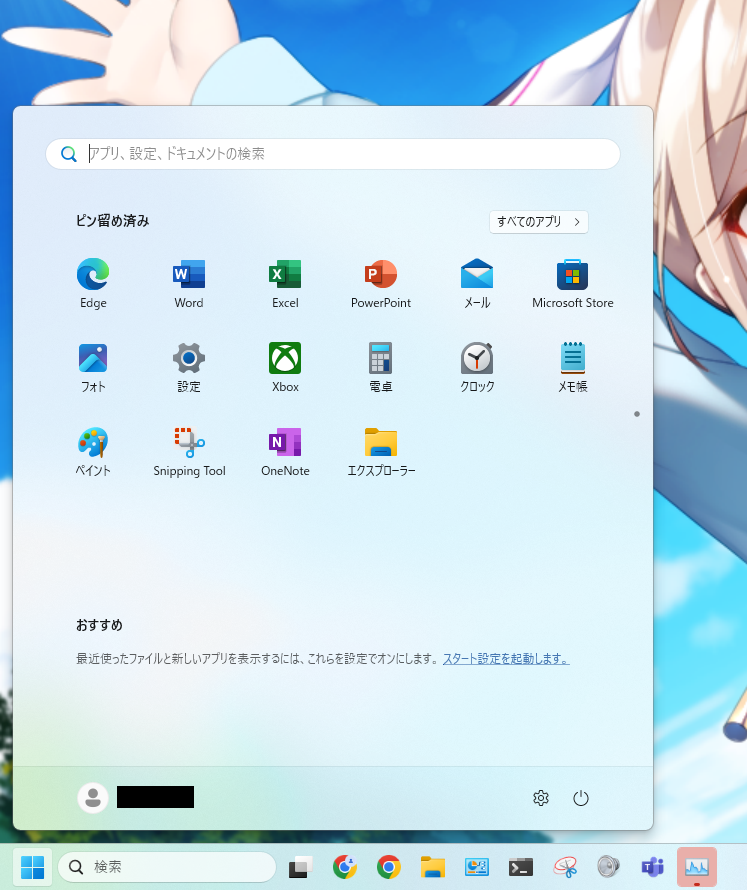Open the speaker sound icon on taskbar
Viewport: 747px width, 890px height.
coord(608,867)
